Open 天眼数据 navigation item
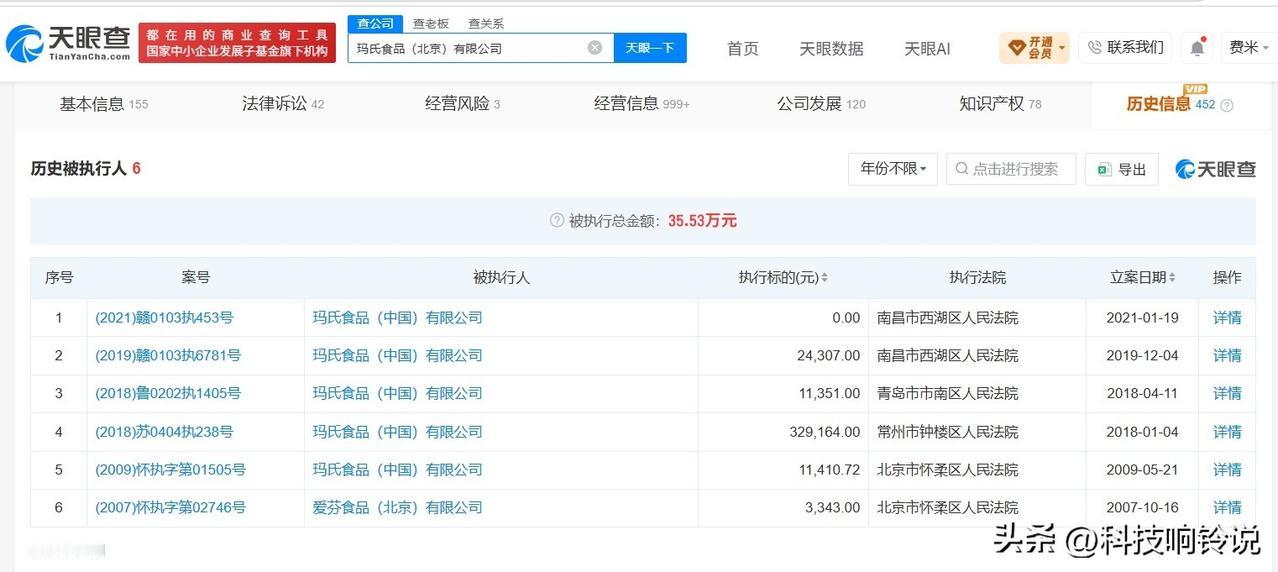Image resolution: width=1278 pixels, height=572 pixels. (x=831, y=48)
